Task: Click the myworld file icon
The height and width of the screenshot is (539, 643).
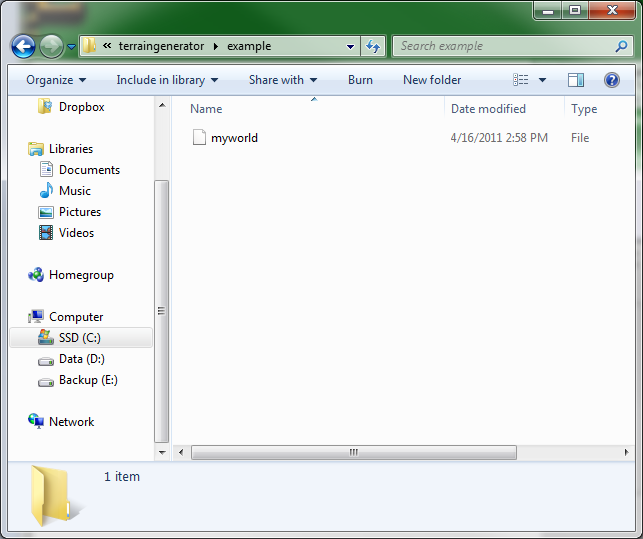Action: coord(199,138)
